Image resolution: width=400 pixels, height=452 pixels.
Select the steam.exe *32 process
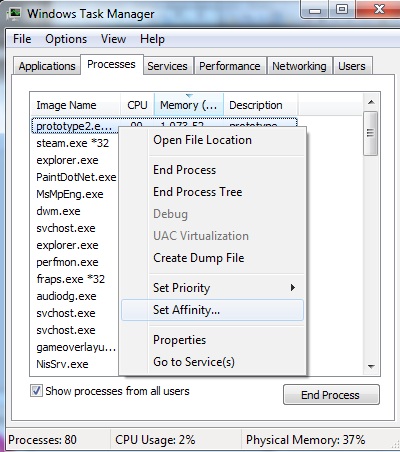click(x=73, y=143)
